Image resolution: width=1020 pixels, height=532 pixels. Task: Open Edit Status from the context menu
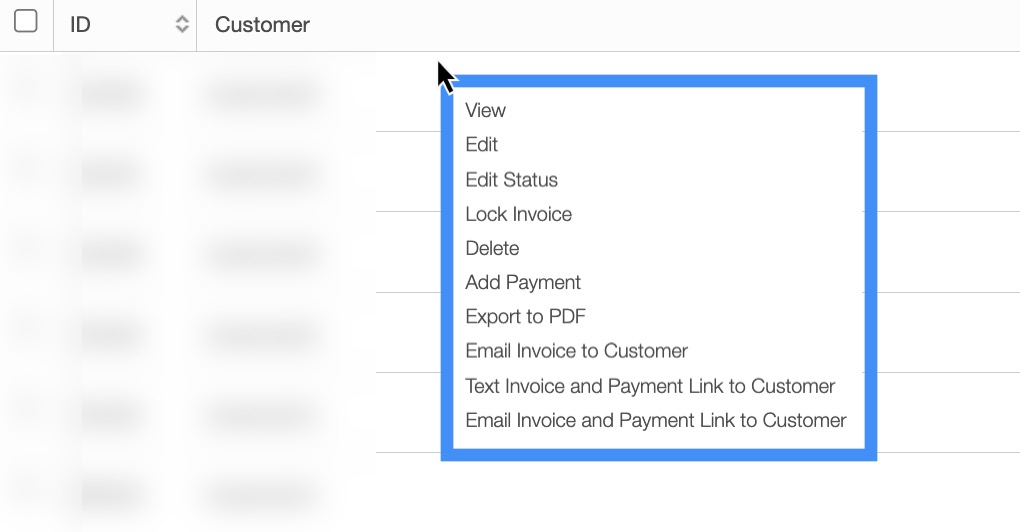point(512,180)
